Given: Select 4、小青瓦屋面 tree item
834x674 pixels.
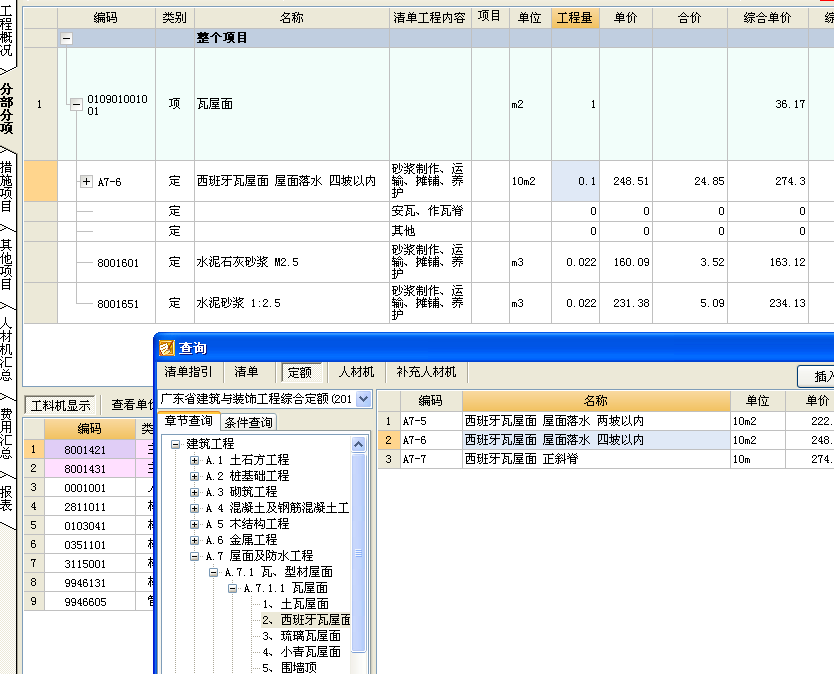Looking at the screenshot, I should coord(301,652).
